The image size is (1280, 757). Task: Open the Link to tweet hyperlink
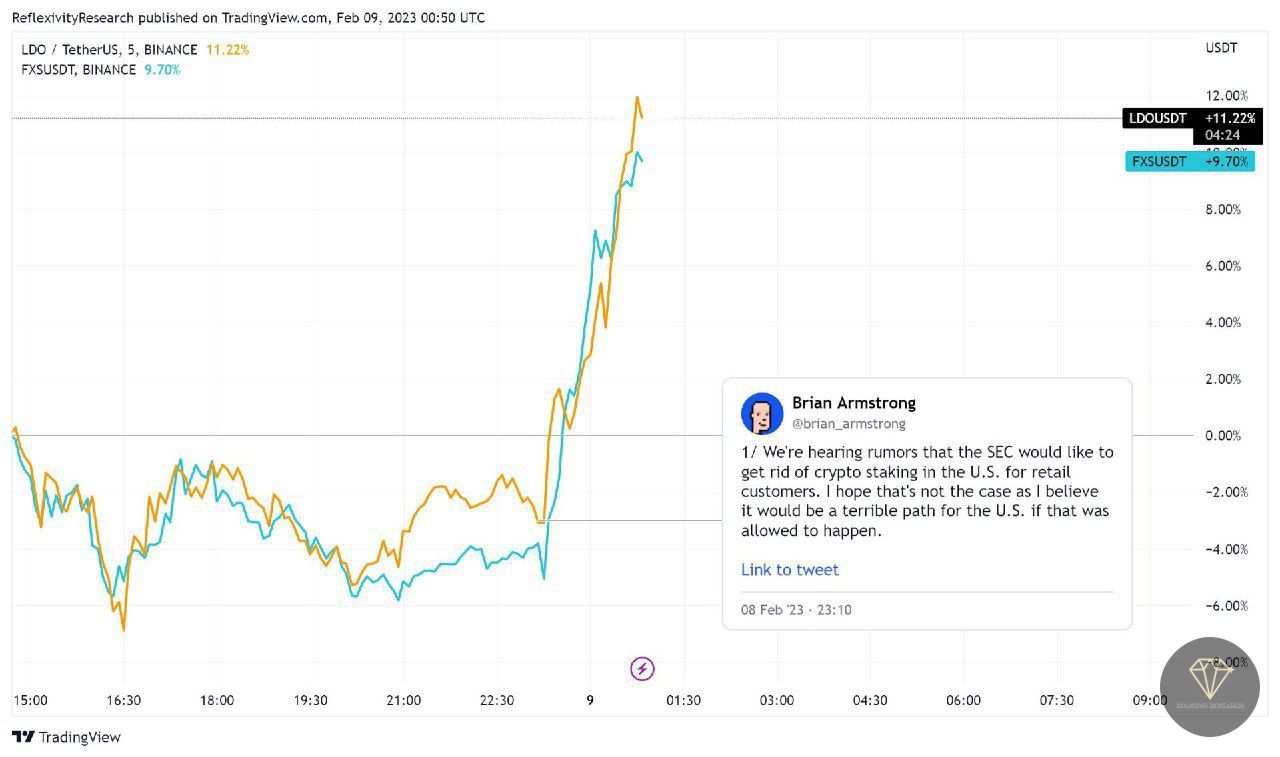click(x=789, y=570)
